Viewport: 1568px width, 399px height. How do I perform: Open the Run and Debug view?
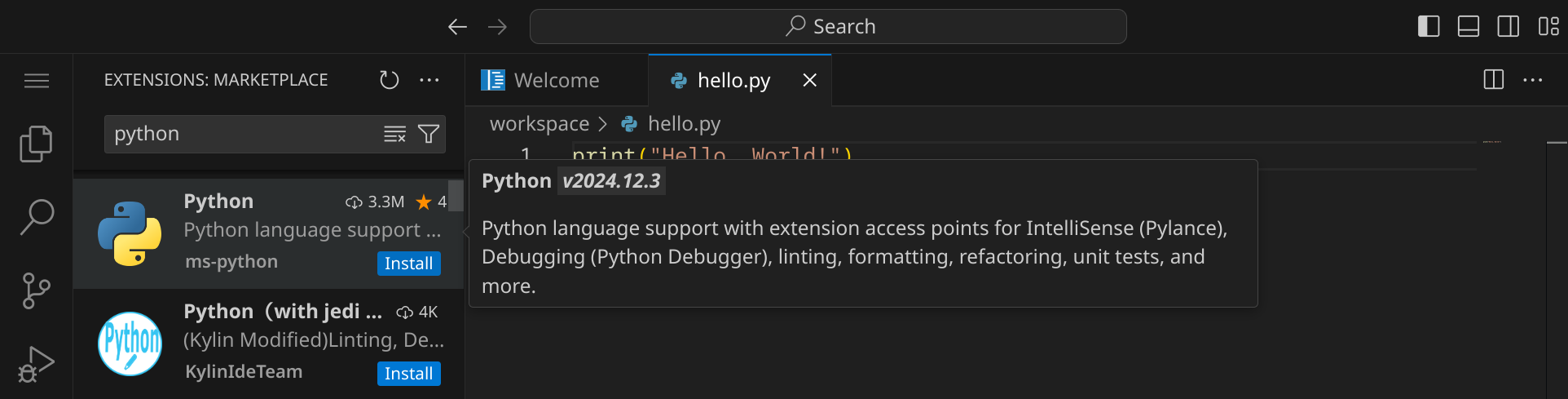36,364
